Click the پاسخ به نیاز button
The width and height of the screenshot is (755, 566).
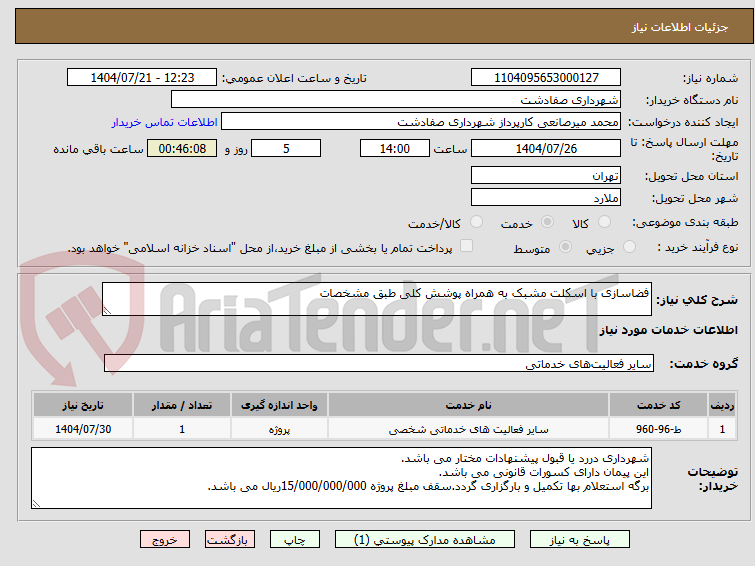(x=580, y=540)
